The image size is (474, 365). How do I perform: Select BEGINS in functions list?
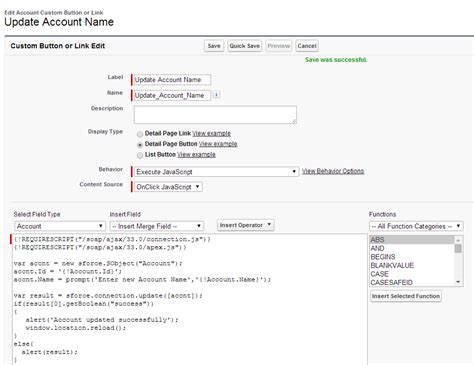pos(412,257)
